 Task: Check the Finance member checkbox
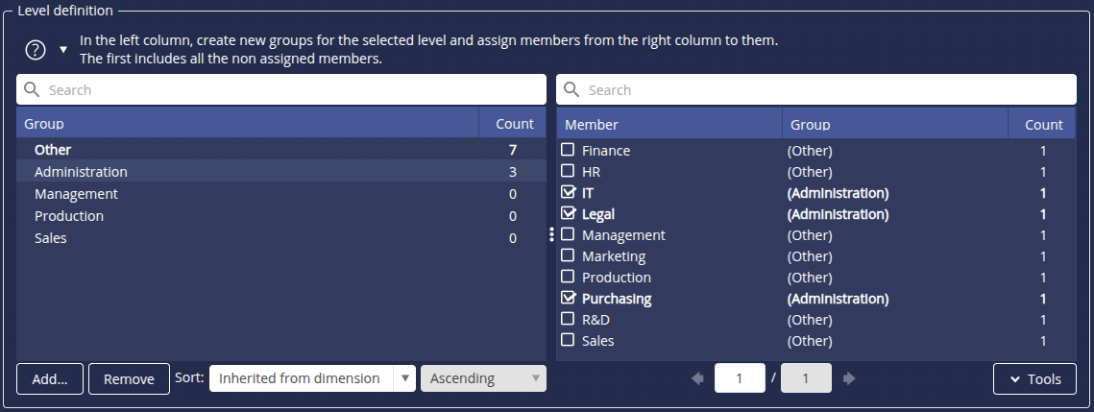coord(568,150)
